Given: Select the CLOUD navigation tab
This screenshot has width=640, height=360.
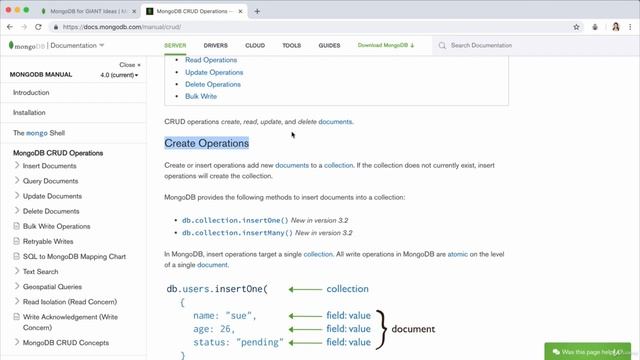Looking at the screenshot, I should [255, 45].
